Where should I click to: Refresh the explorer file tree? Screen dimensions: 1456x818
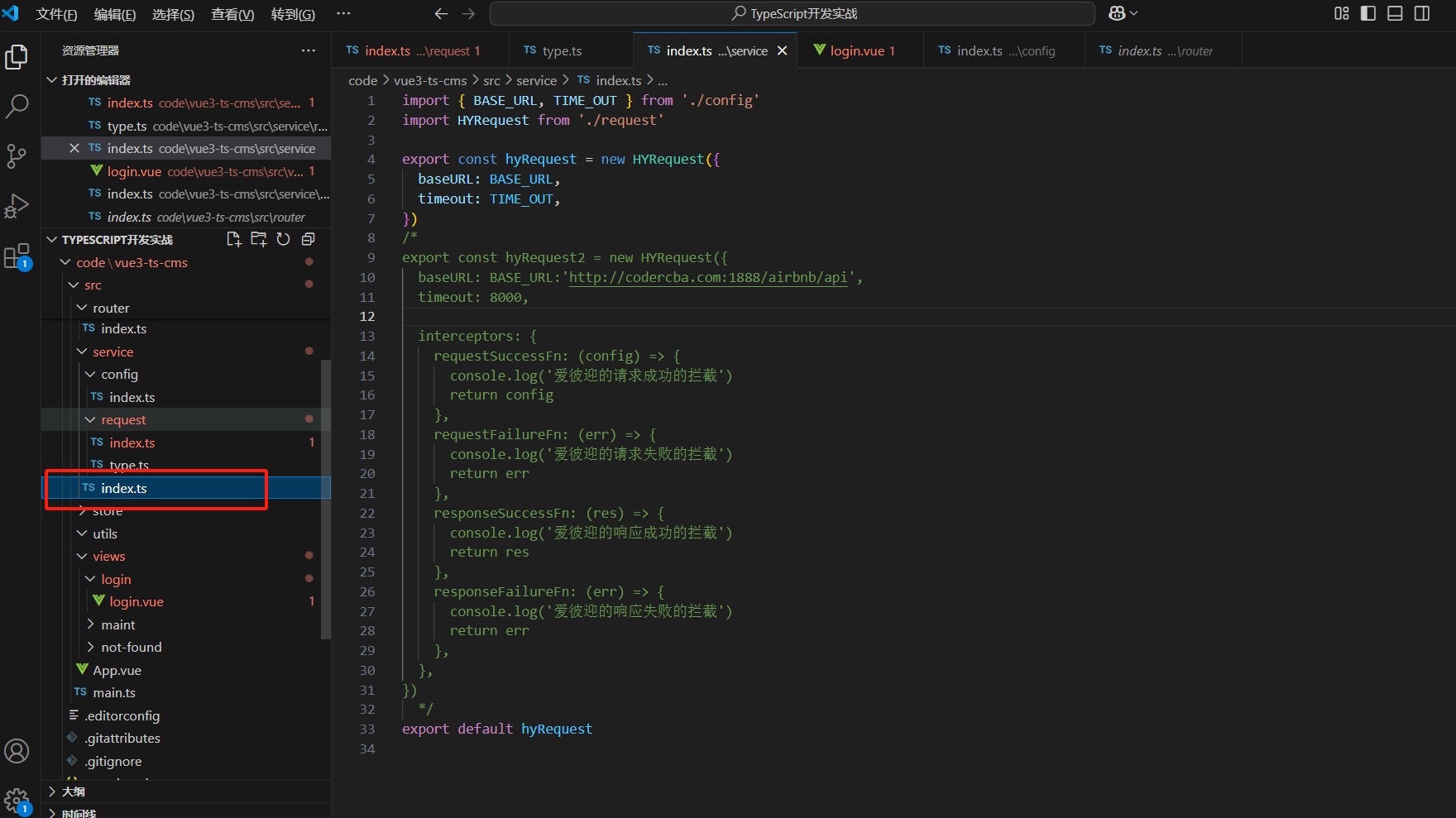tap(283, 239)
